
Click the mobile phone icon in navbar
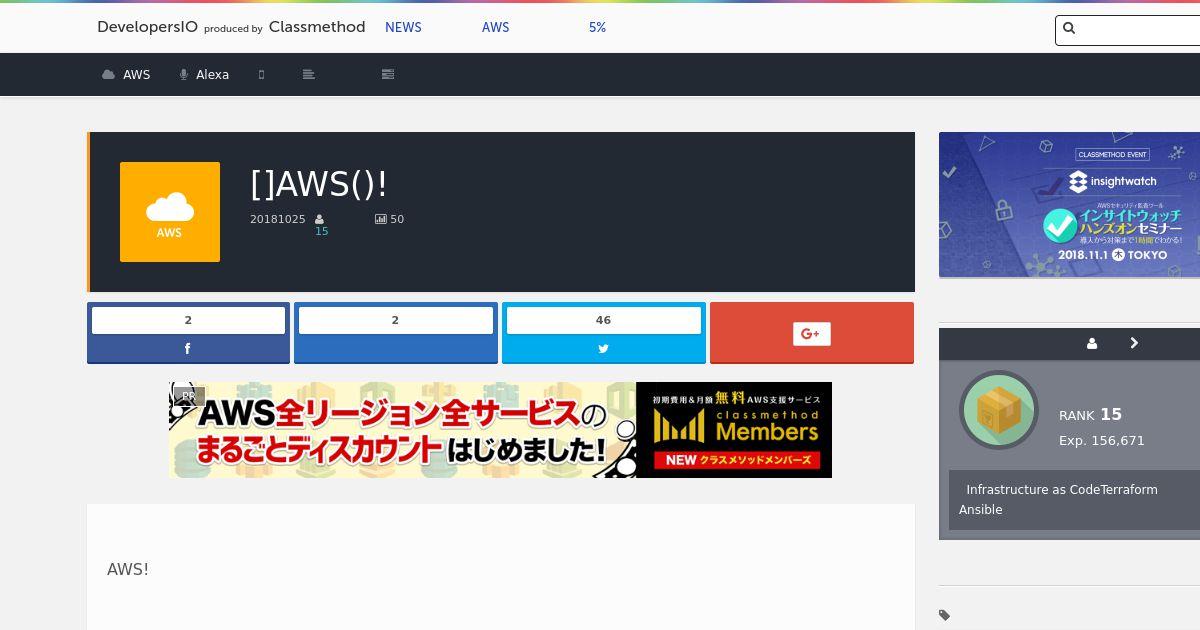pyautogui.click(x=262, y=74)
